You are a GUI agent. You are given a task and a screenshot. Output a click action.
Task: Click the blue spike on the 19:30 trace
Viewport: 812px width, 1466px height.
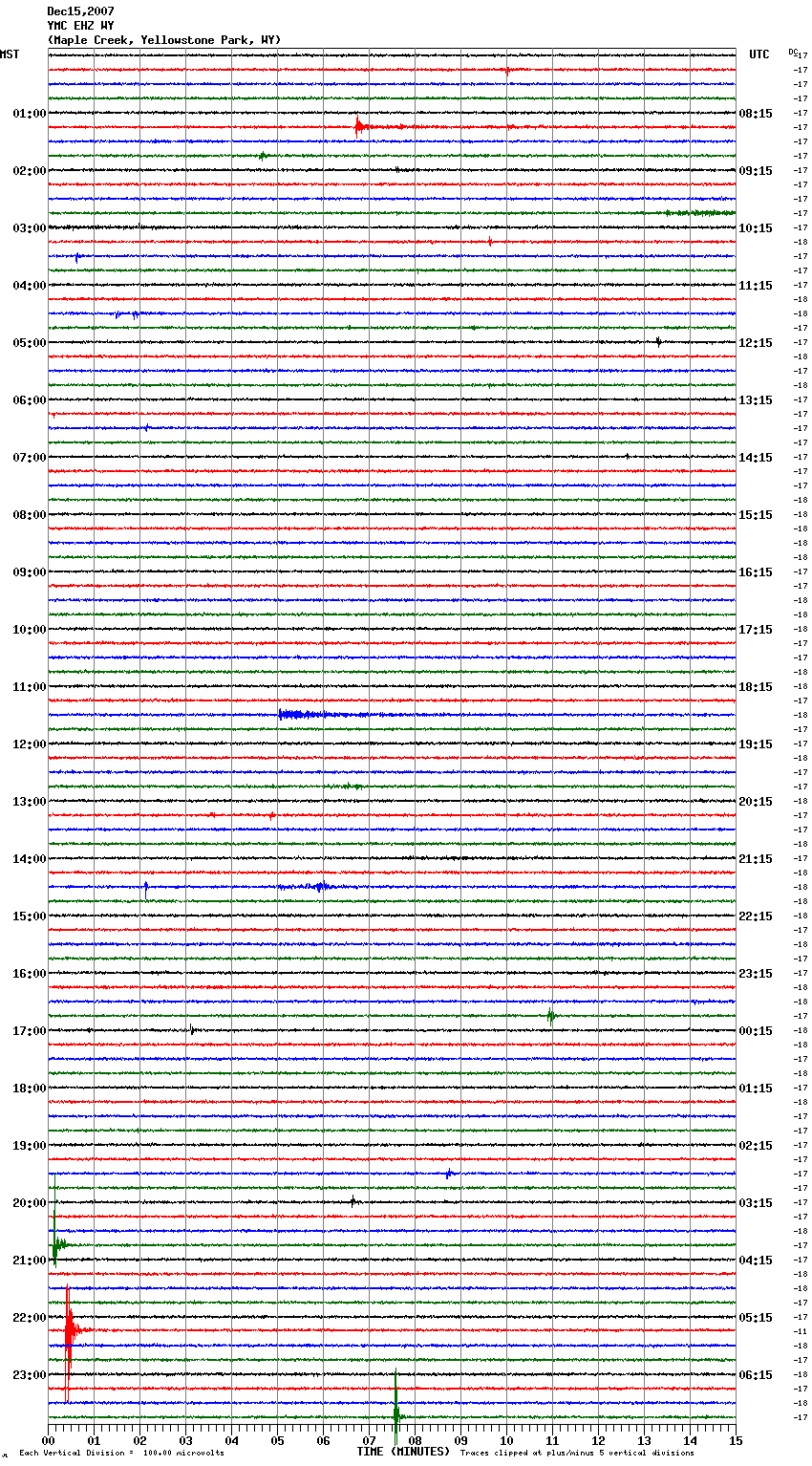pyautogui.click(x=449, y=1174)
